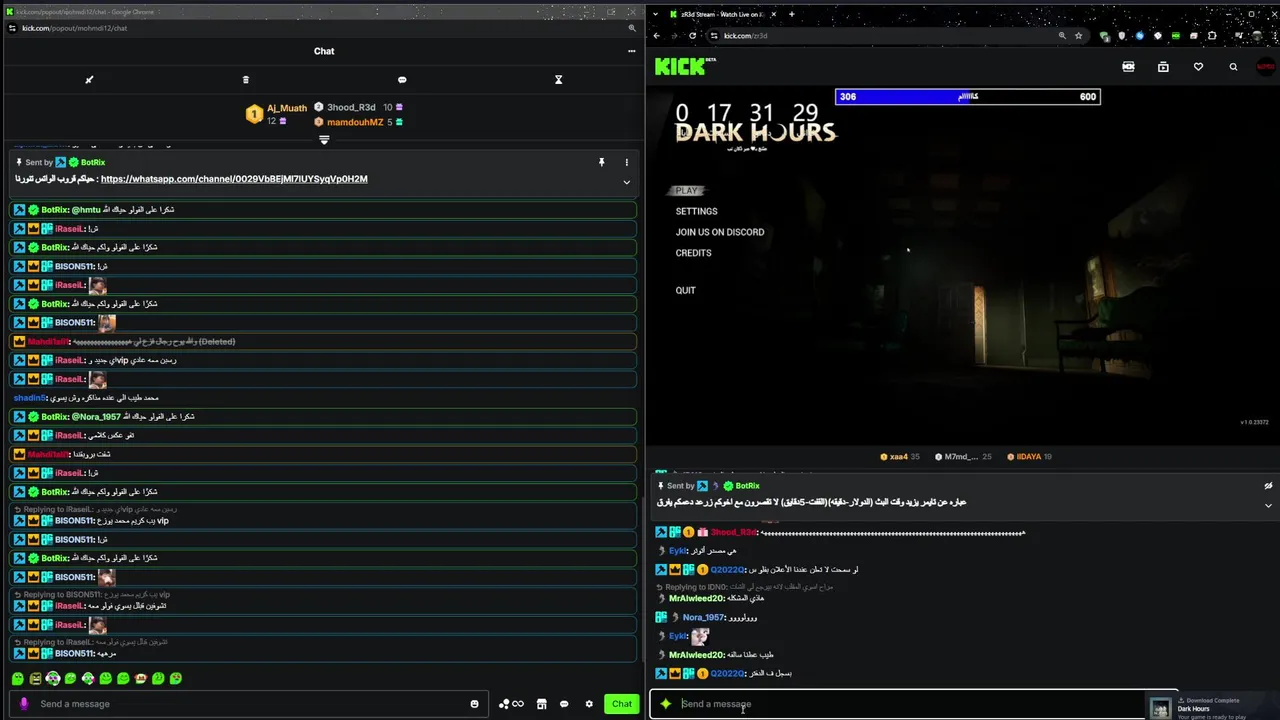Click @Nora_1957 mention in BotRix message

tap(96, 417)
